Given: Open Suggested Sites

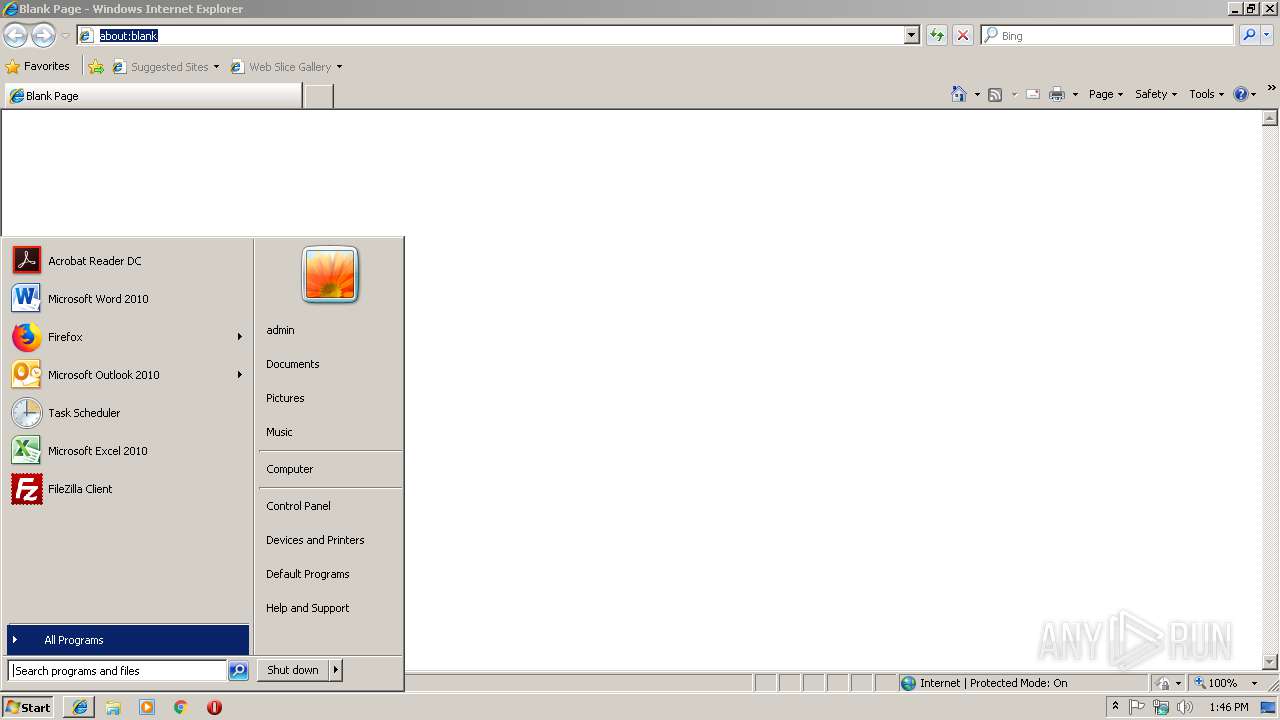Looking at the screenshot, I should point(165,67).
